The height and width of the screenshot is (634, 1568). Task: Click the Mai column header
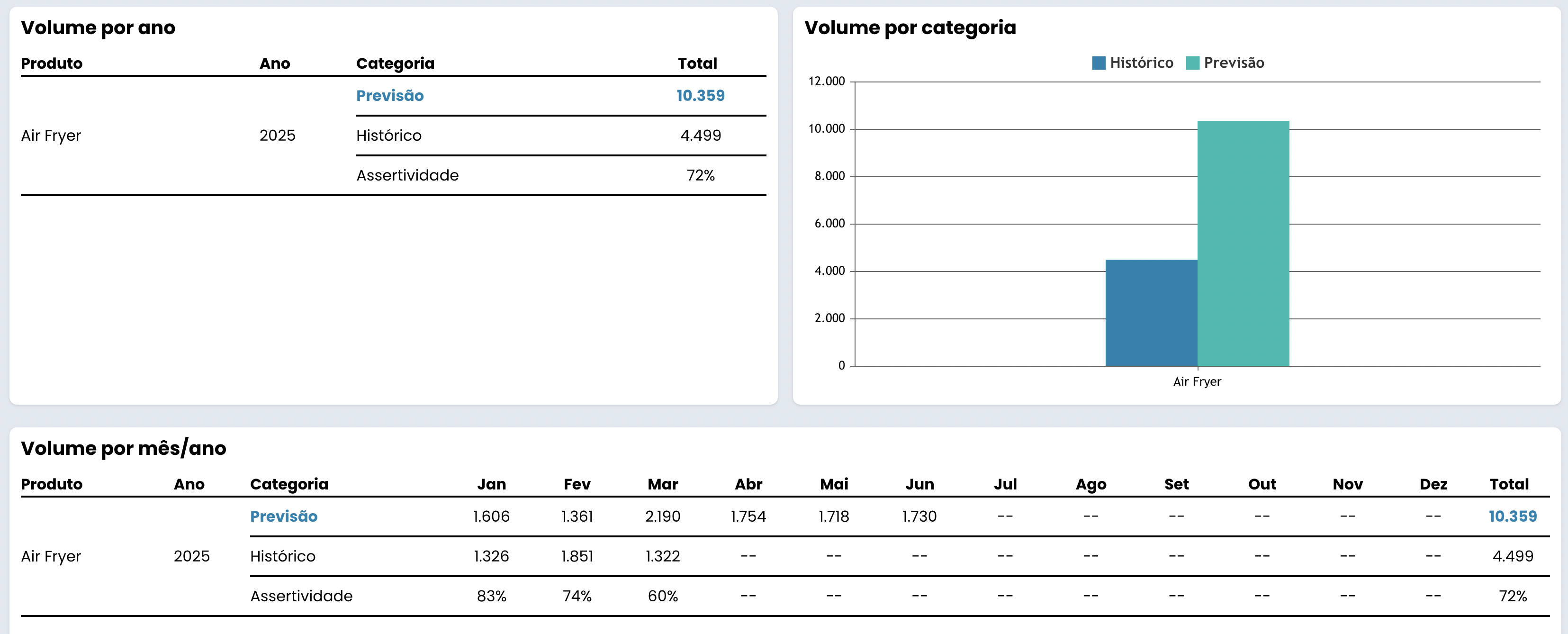point(834,484)
